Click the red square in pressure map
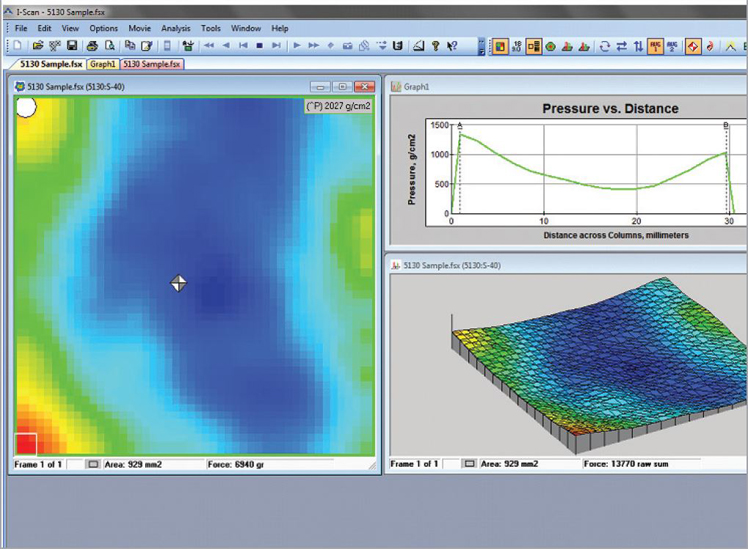This screenshot has width=748, height=549. 26,443
